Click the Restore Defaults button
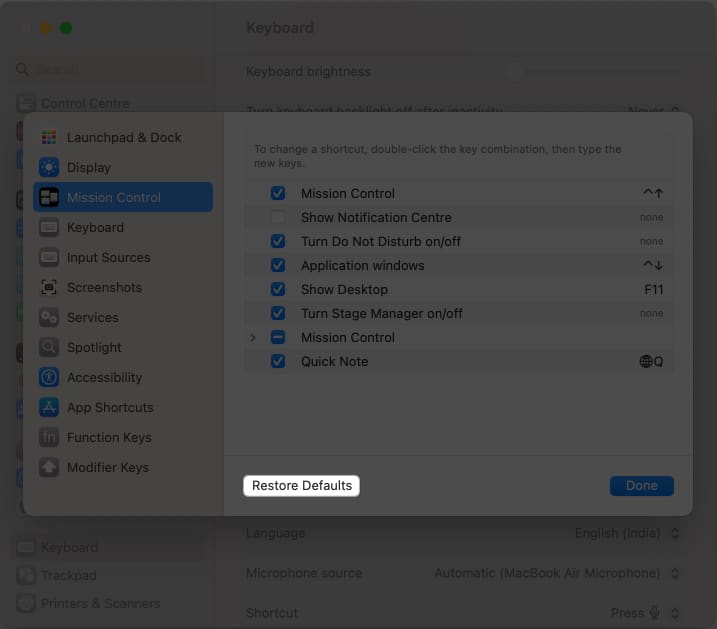This screenshot has height=629, width=717. tap(302, 485)
